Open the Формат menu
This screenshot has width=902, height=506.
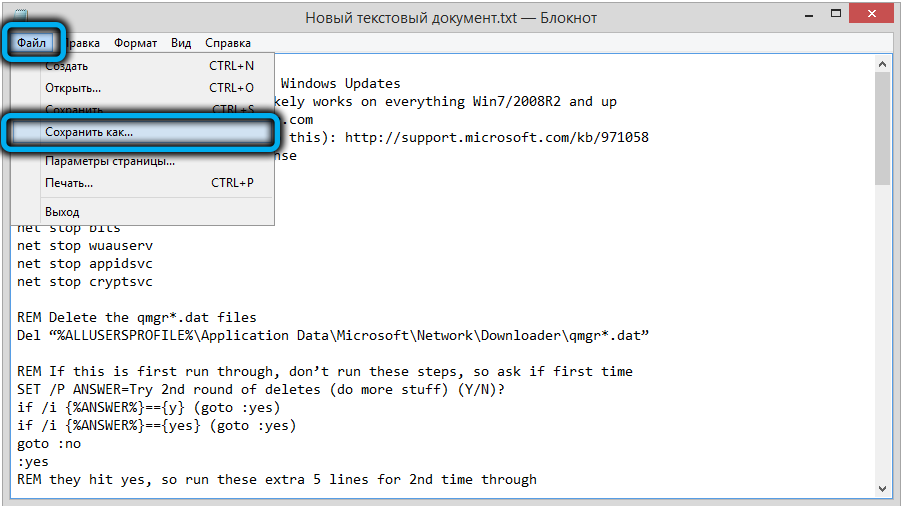[x=135, y=43]
